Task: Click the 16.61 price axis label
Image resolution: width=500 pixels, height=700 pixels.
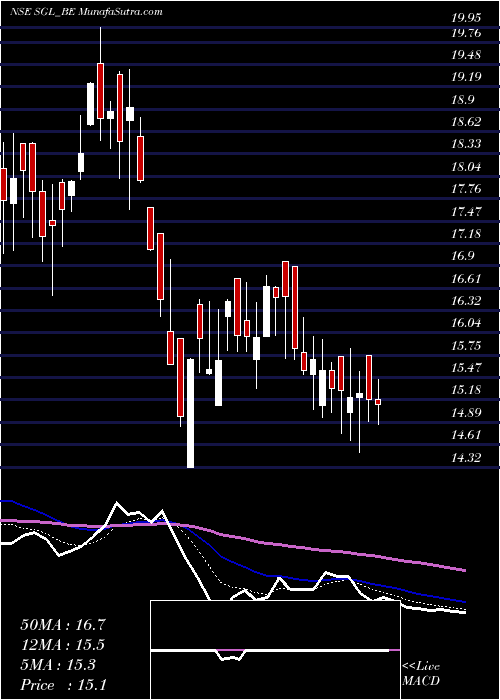Action: point(467,279)
